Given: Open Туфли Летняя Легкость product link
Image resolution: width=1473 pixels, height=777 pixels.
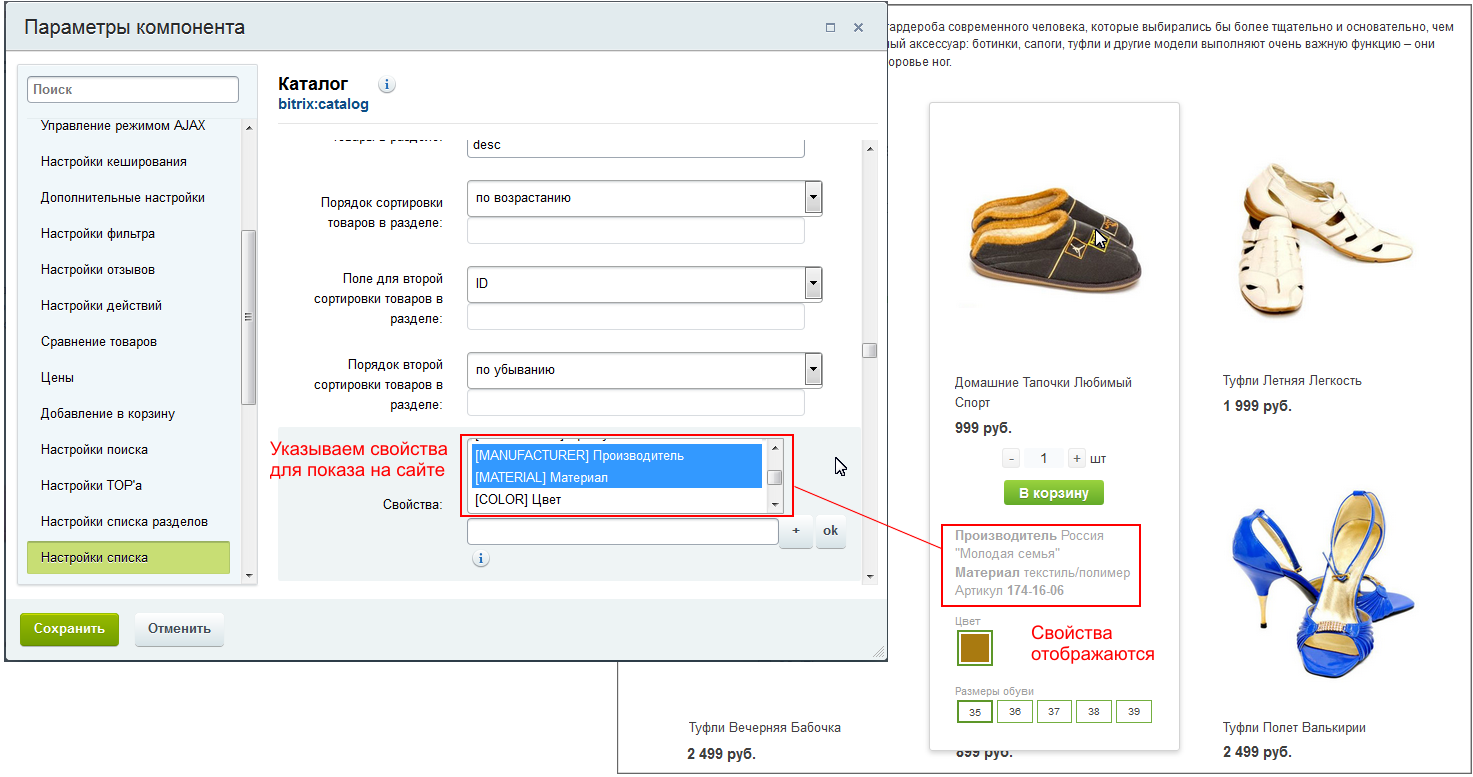Looking at the screenshot, I should click(1292, 380).
